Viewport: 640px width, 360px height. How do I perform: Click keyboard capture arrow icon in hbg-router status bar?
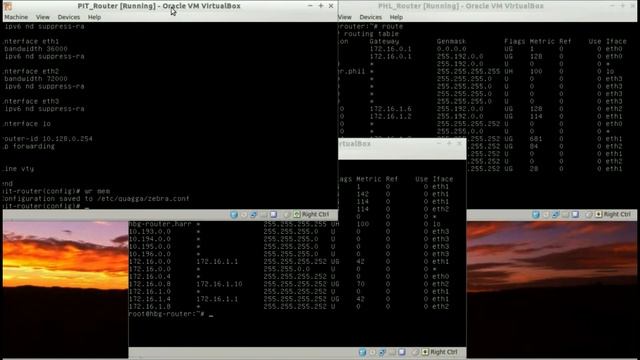(x=425, y=352)
